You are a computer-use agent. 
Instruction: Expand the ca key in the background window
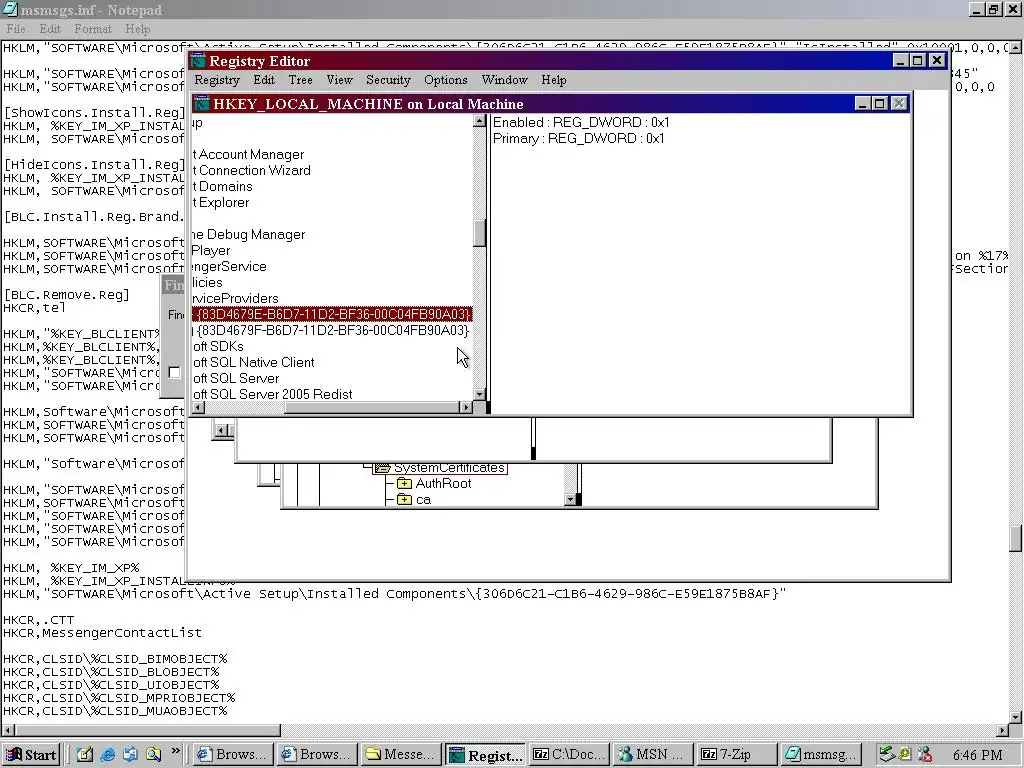(404, 500)
